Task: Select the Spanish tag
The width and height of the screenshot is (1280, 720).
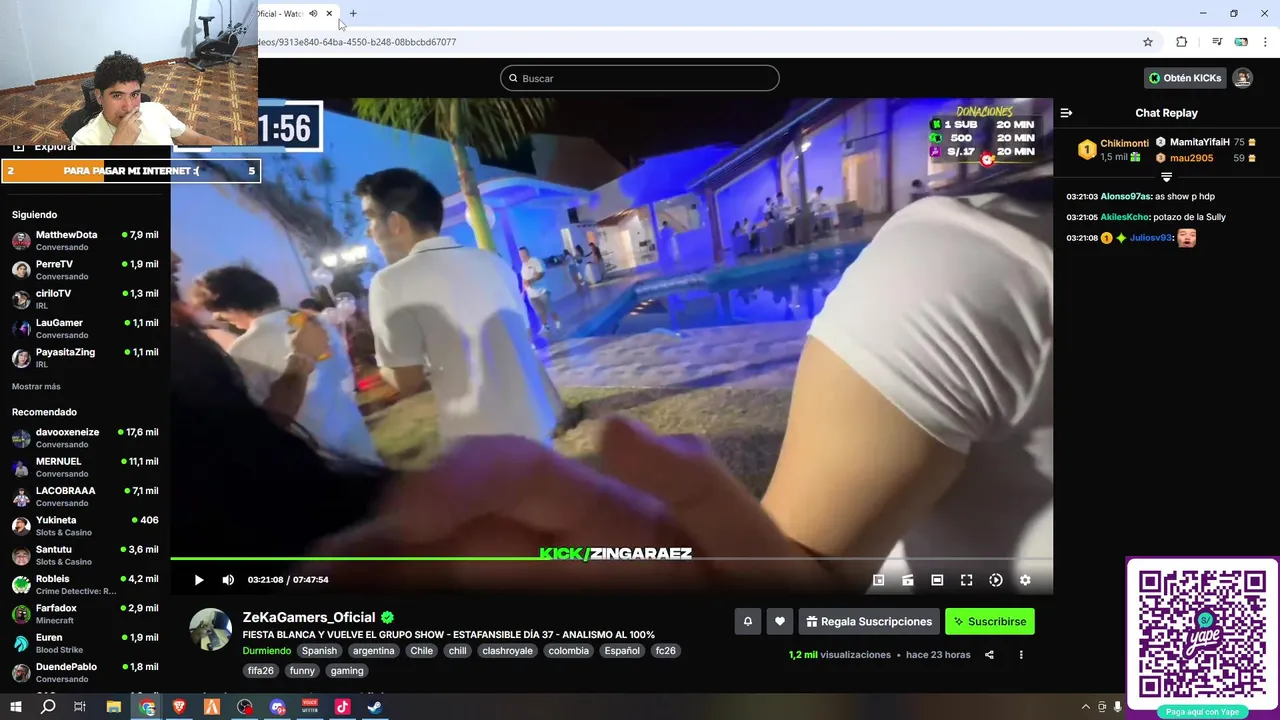Action: tap(319, 650)
